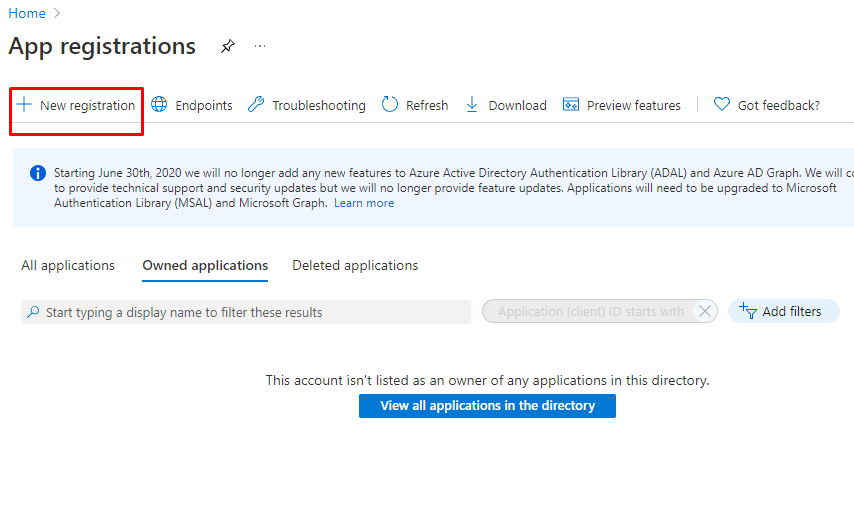
Task: Click the Application (client) ID starts with pill
Action: pyautogui.click(x=590, y=312)
